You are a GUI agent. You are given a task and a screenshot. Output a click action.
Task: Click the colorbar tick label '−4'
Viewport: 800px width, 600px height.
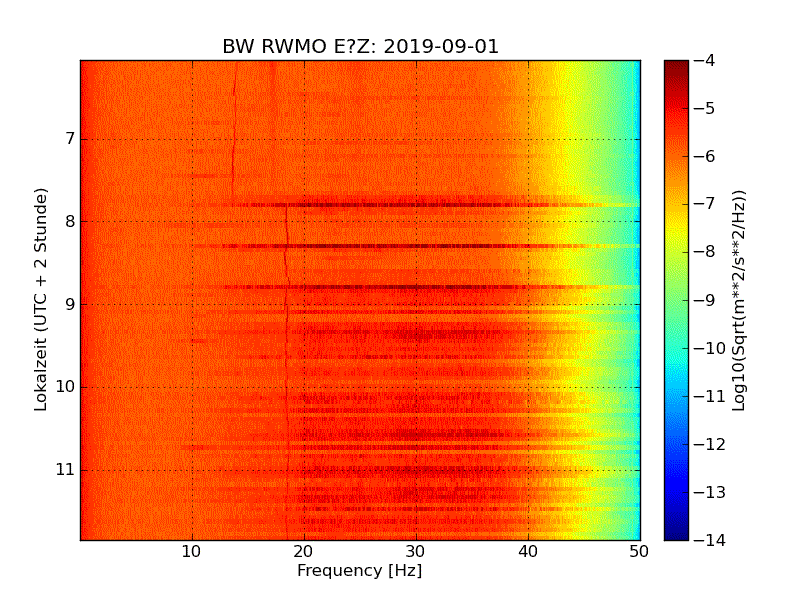point(705,61)
